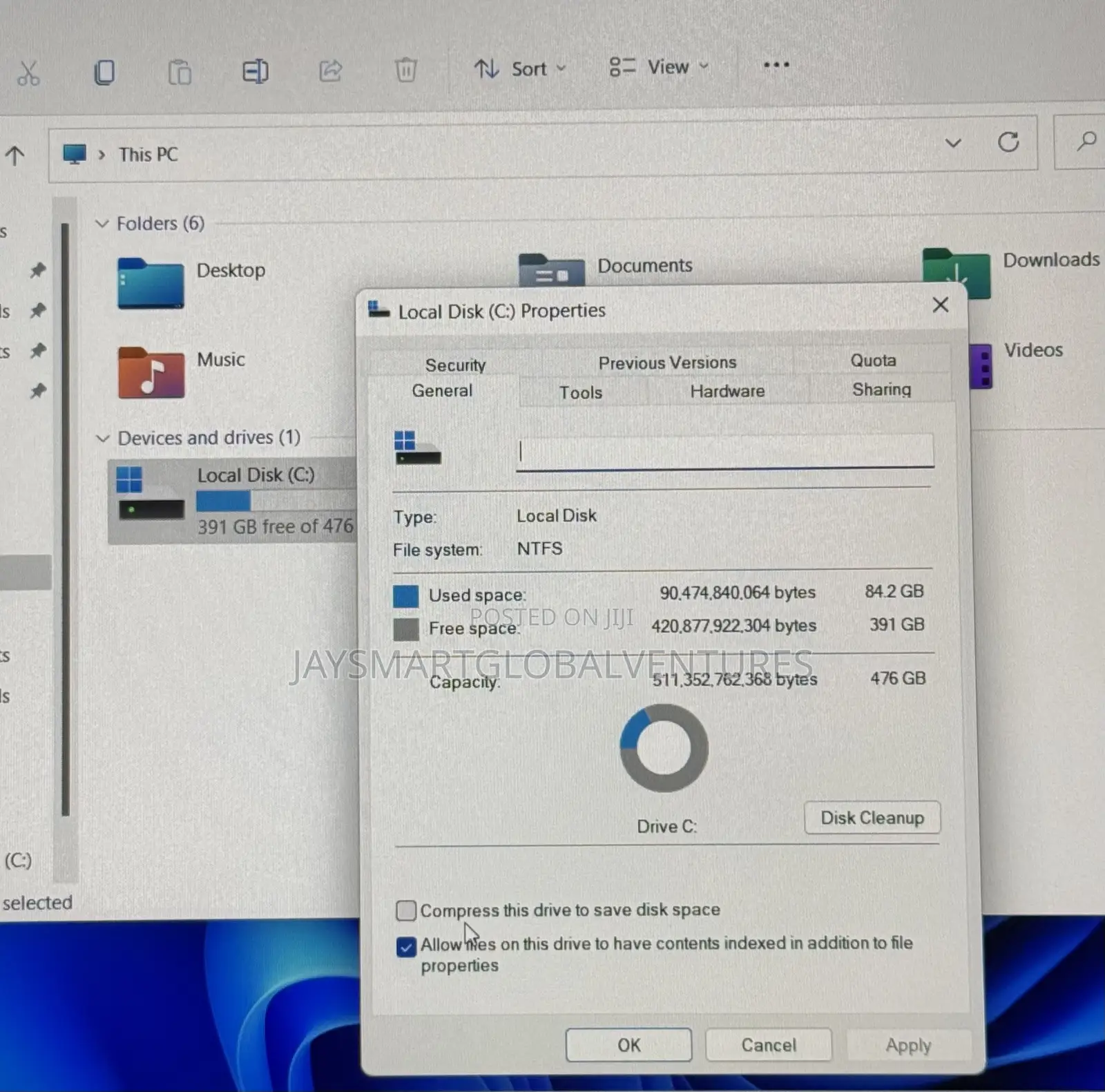Switch to the Tools tab

coord(581,392)
